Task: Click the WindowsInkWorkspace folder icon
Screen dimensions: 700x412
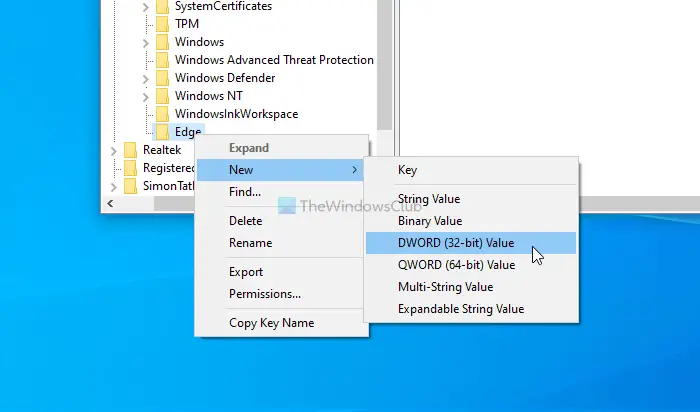Action: click(x=162, y=114)
